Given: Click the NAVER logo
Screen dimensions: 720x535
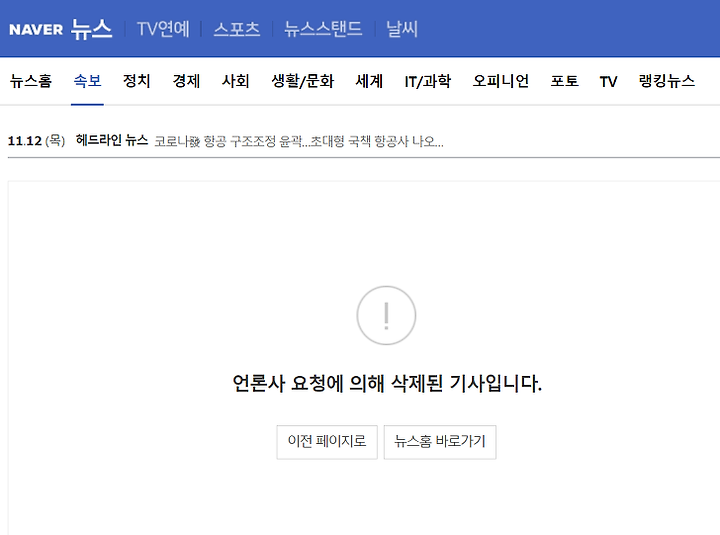Looking at the screenshot, I should 36,30.
